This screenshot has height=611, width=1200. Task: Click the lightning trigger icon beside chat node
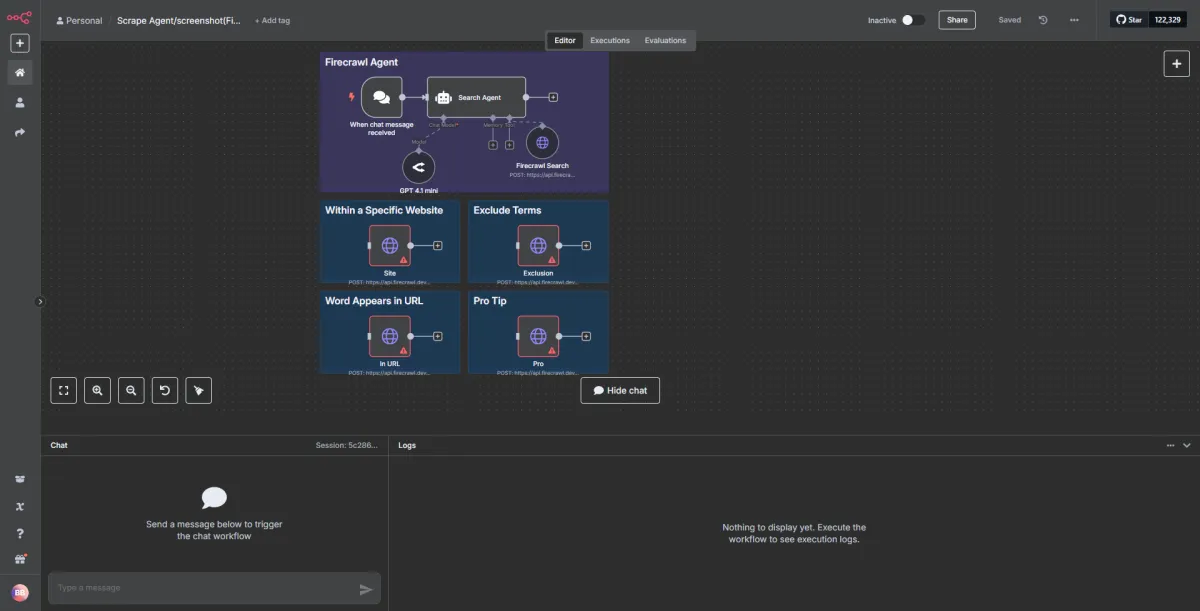pyautogui.click(x=351, y=97)
